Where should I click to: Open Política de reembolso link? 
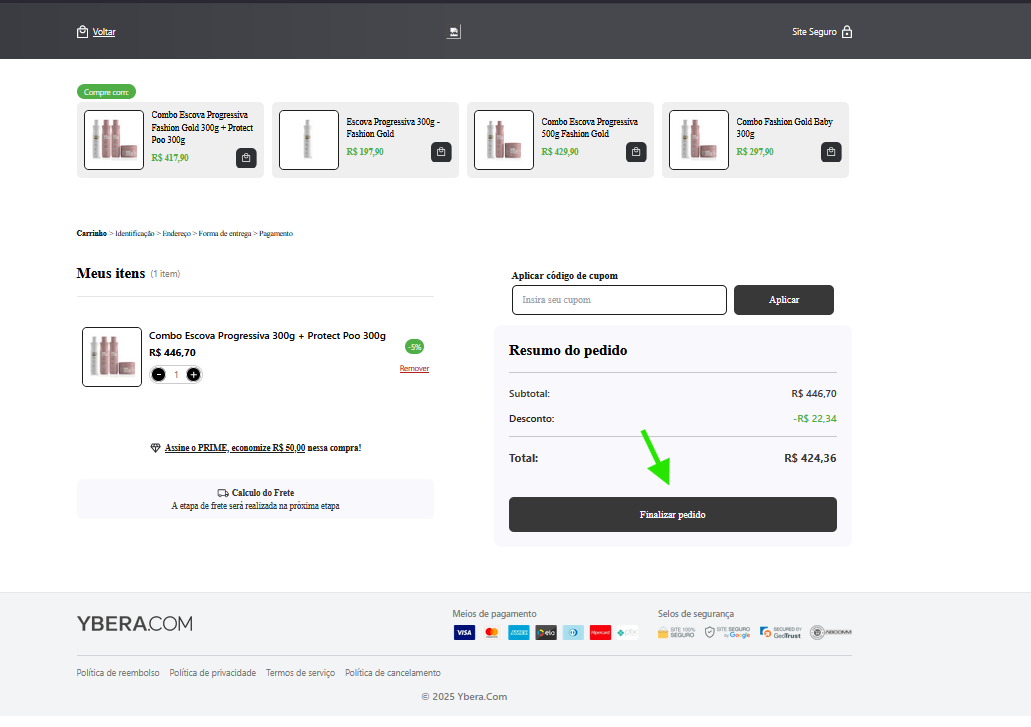click(x=118, y=673)
